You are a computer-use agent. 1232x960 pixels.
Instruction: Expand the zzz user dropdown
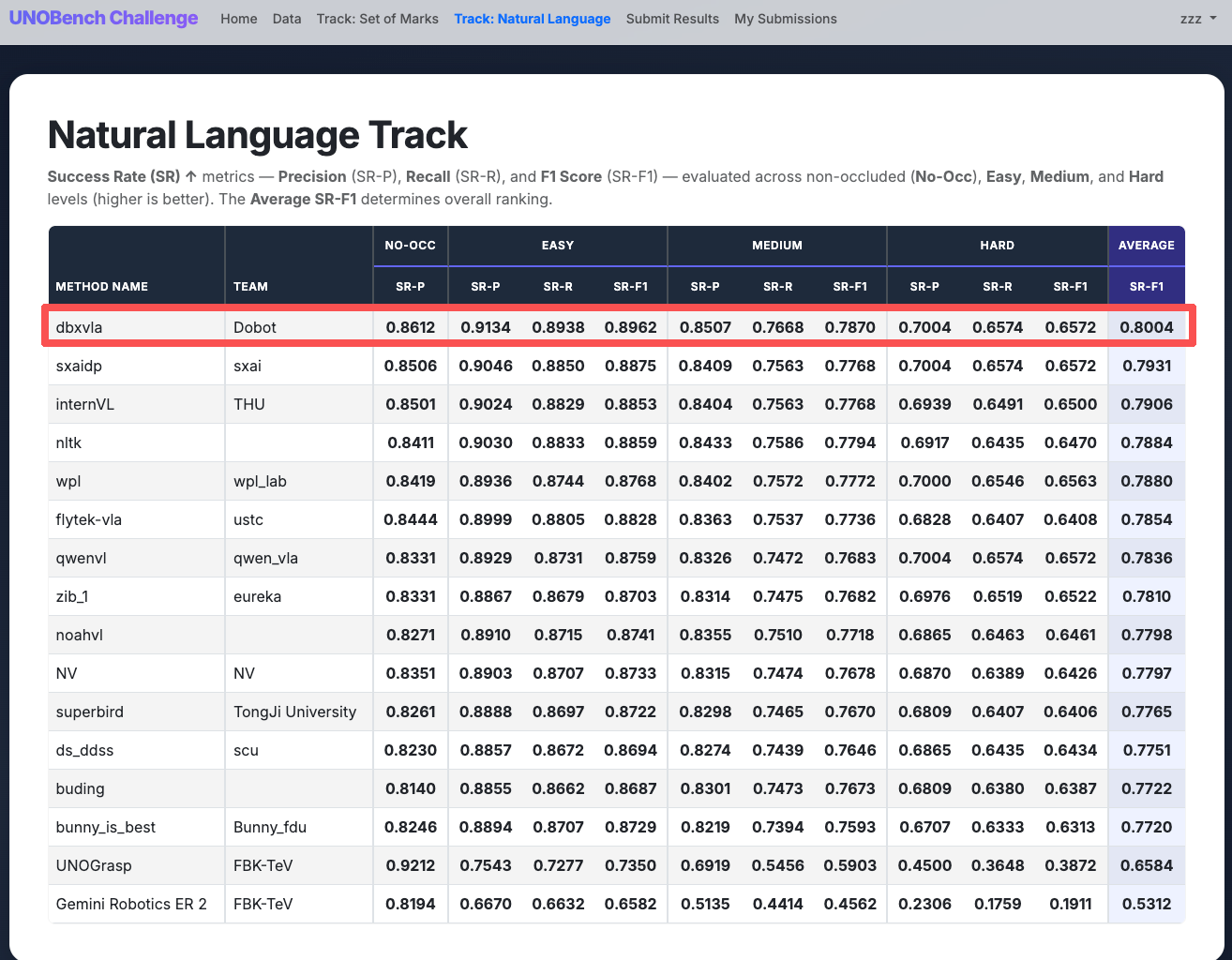coord(1198,19)
